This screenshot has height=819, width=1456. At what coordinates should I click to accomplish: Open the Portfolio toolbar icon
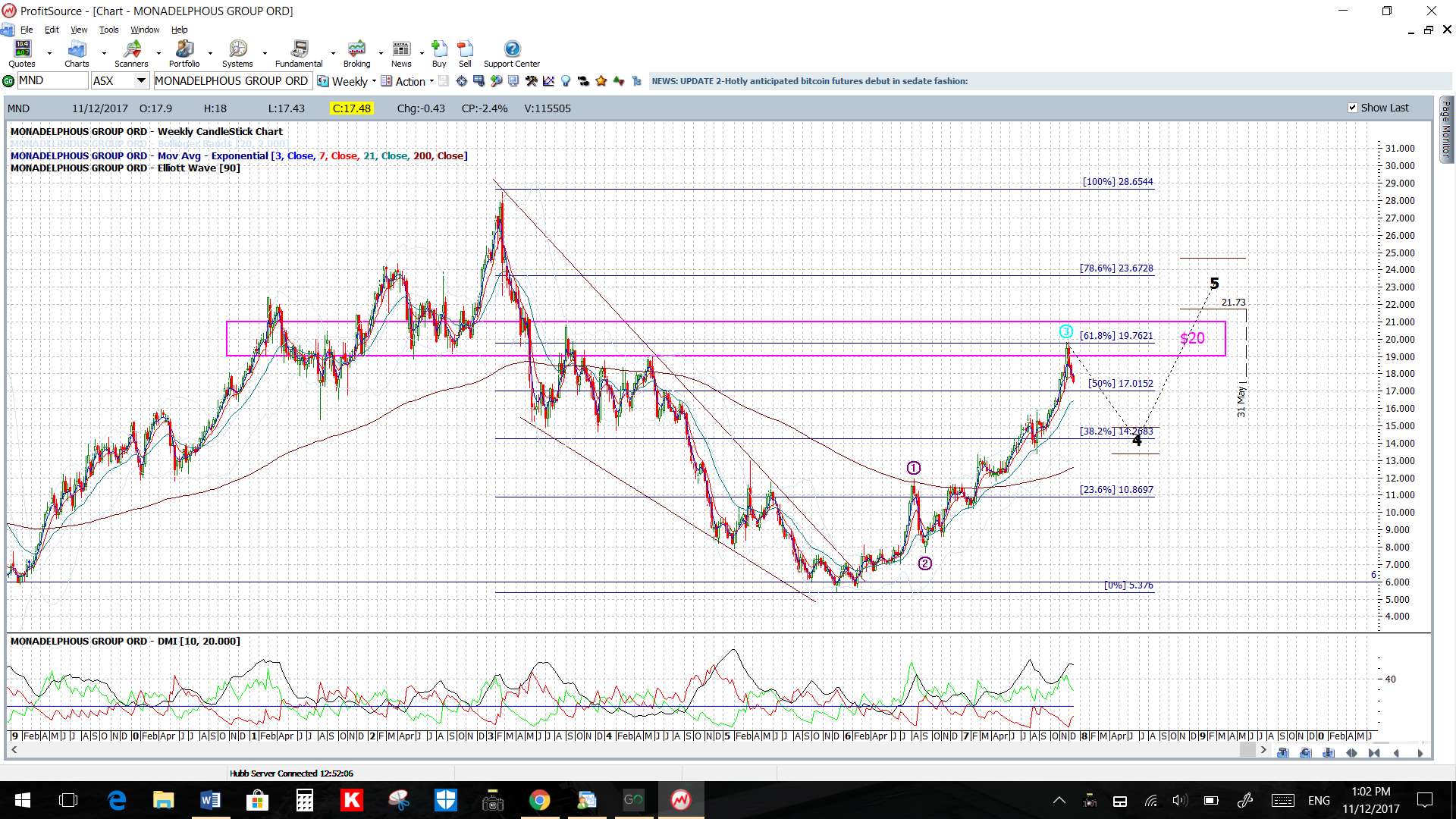(x=184, y=54)
